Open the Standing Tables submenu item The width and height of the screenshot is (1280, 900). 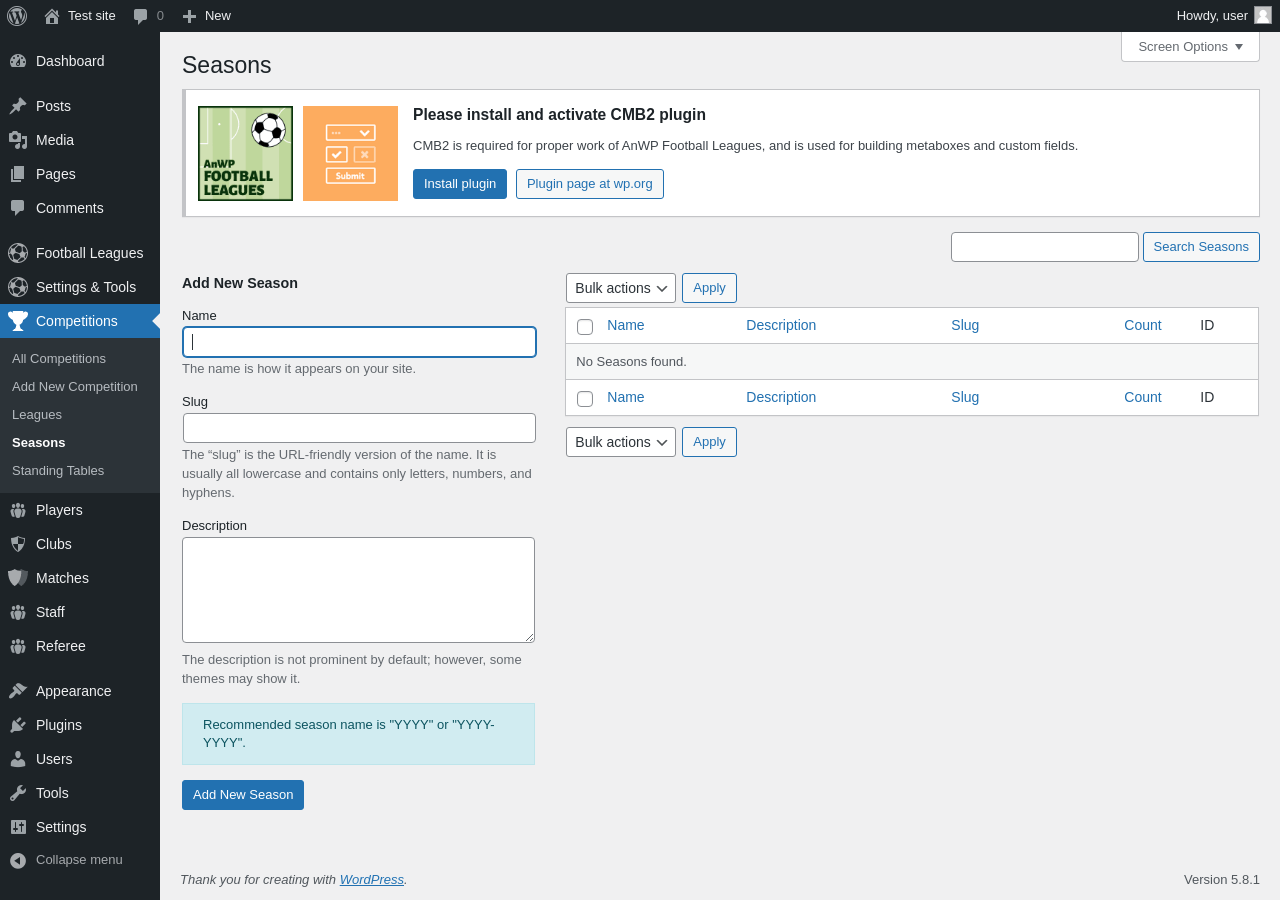(58, 470)
